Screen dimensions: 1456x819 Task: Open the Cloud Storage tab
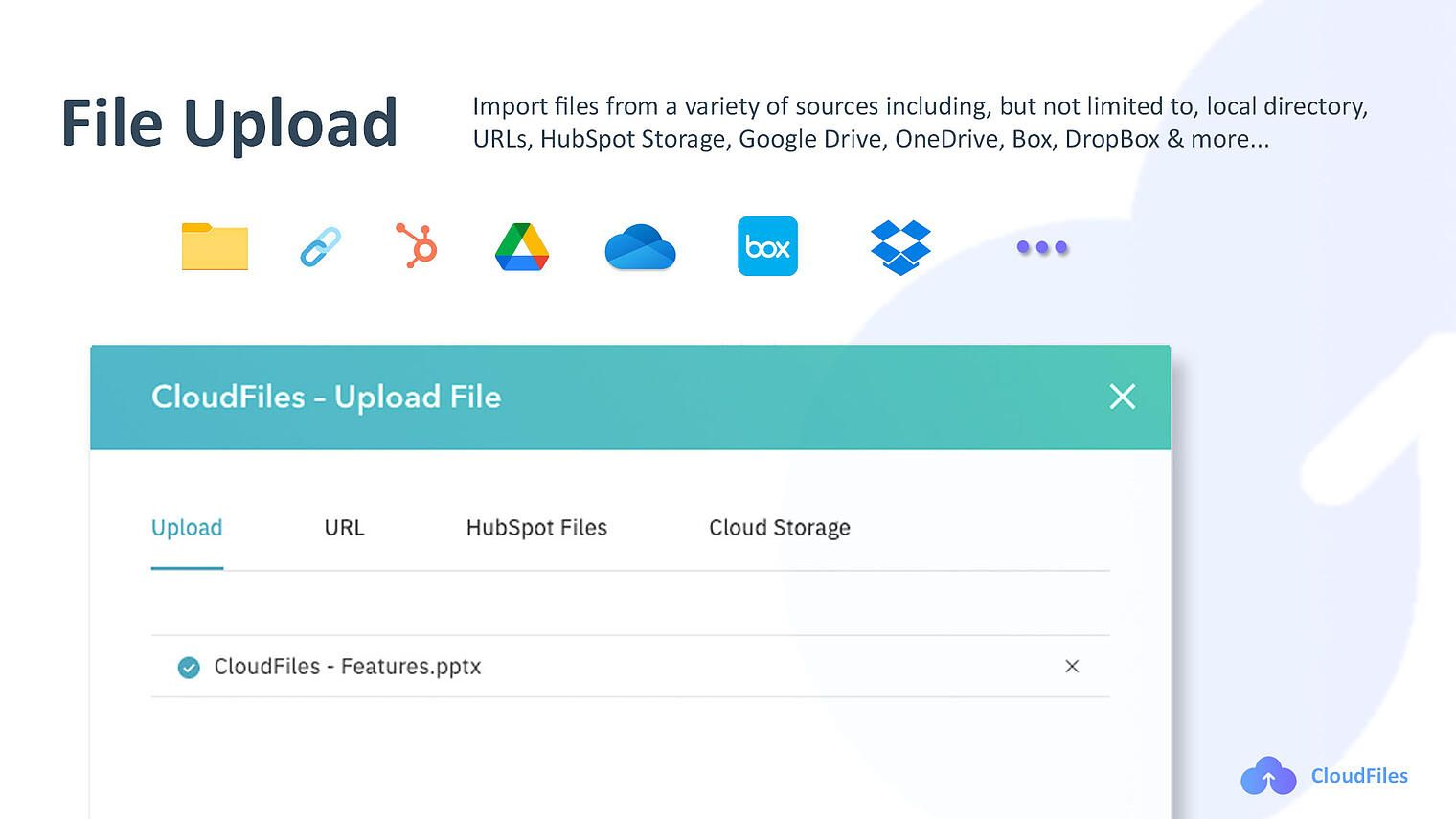coord(779,528)
